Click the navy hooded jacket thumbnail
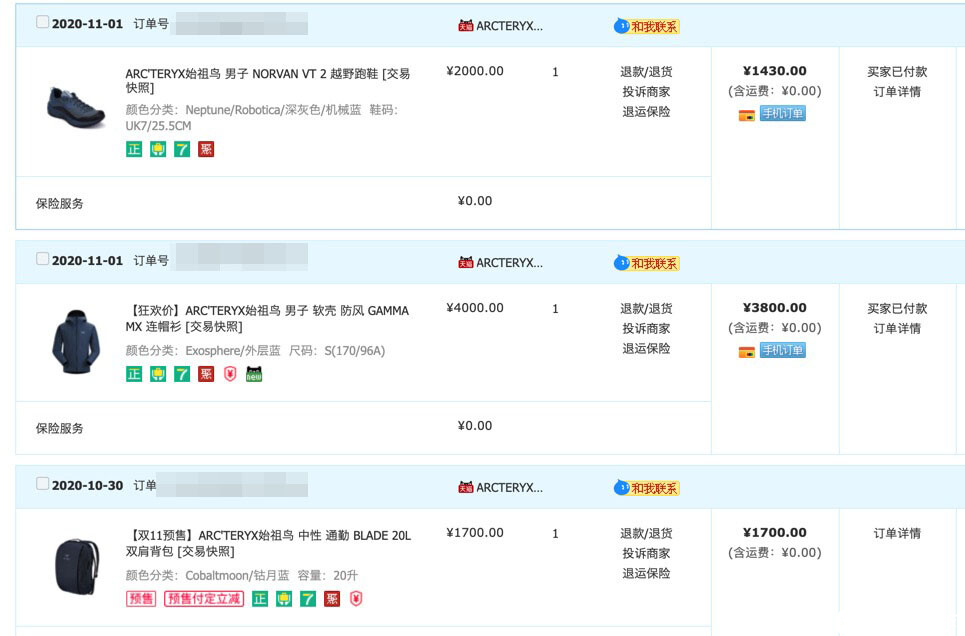 click(x=76, y=342)
